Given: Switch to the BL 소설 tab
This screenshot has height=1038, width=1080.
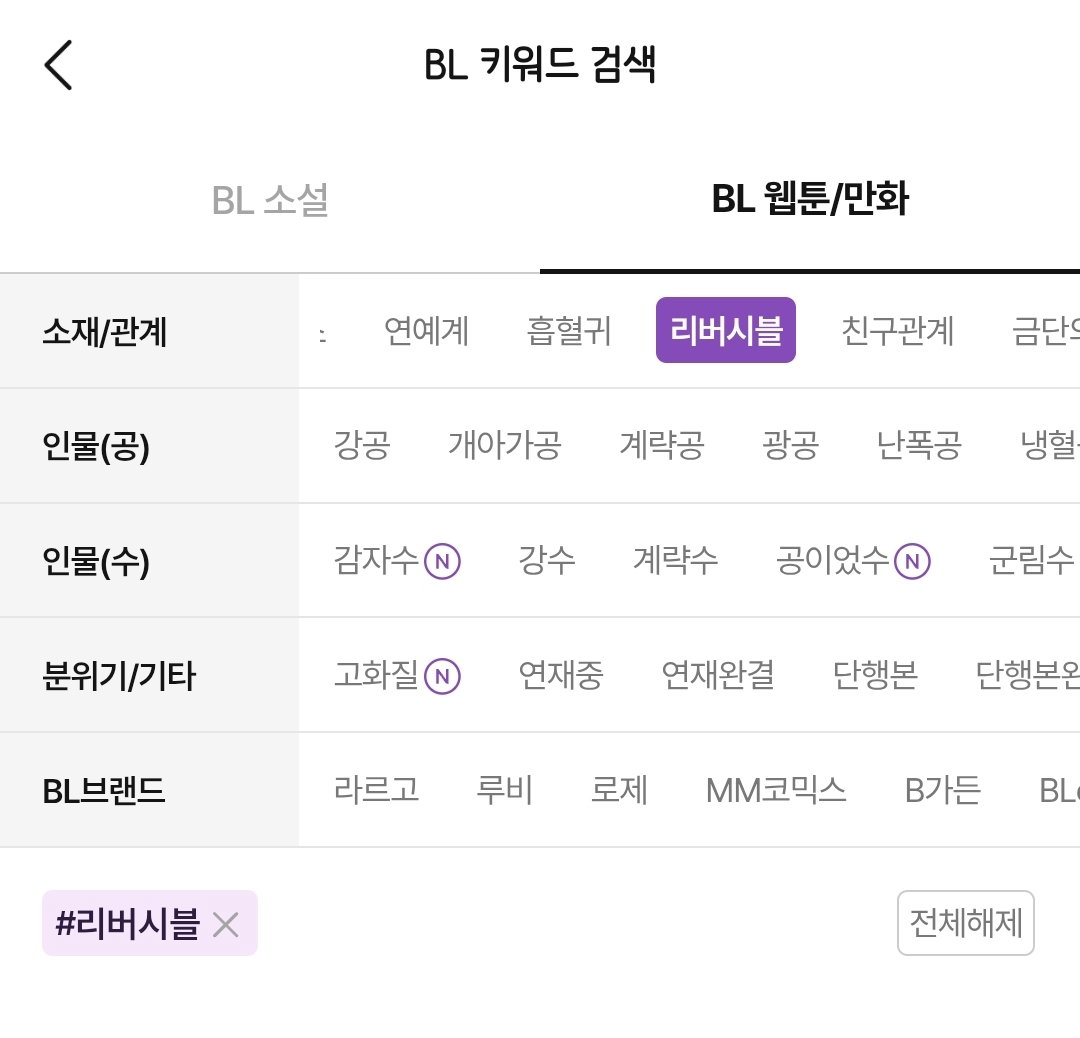Looking at the screenshot, I should [x=270, y=200].
